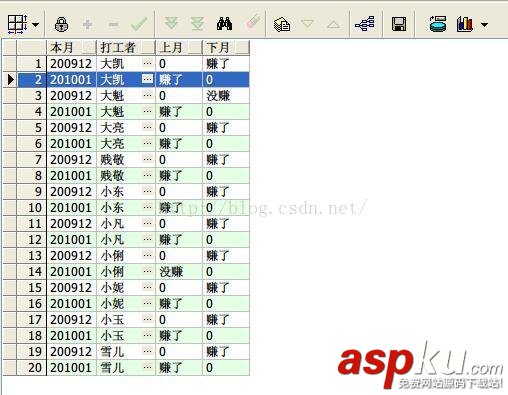This screenshot has height=395, width=508.
Task: Click the 下月 column header
Action: [226, 47]
